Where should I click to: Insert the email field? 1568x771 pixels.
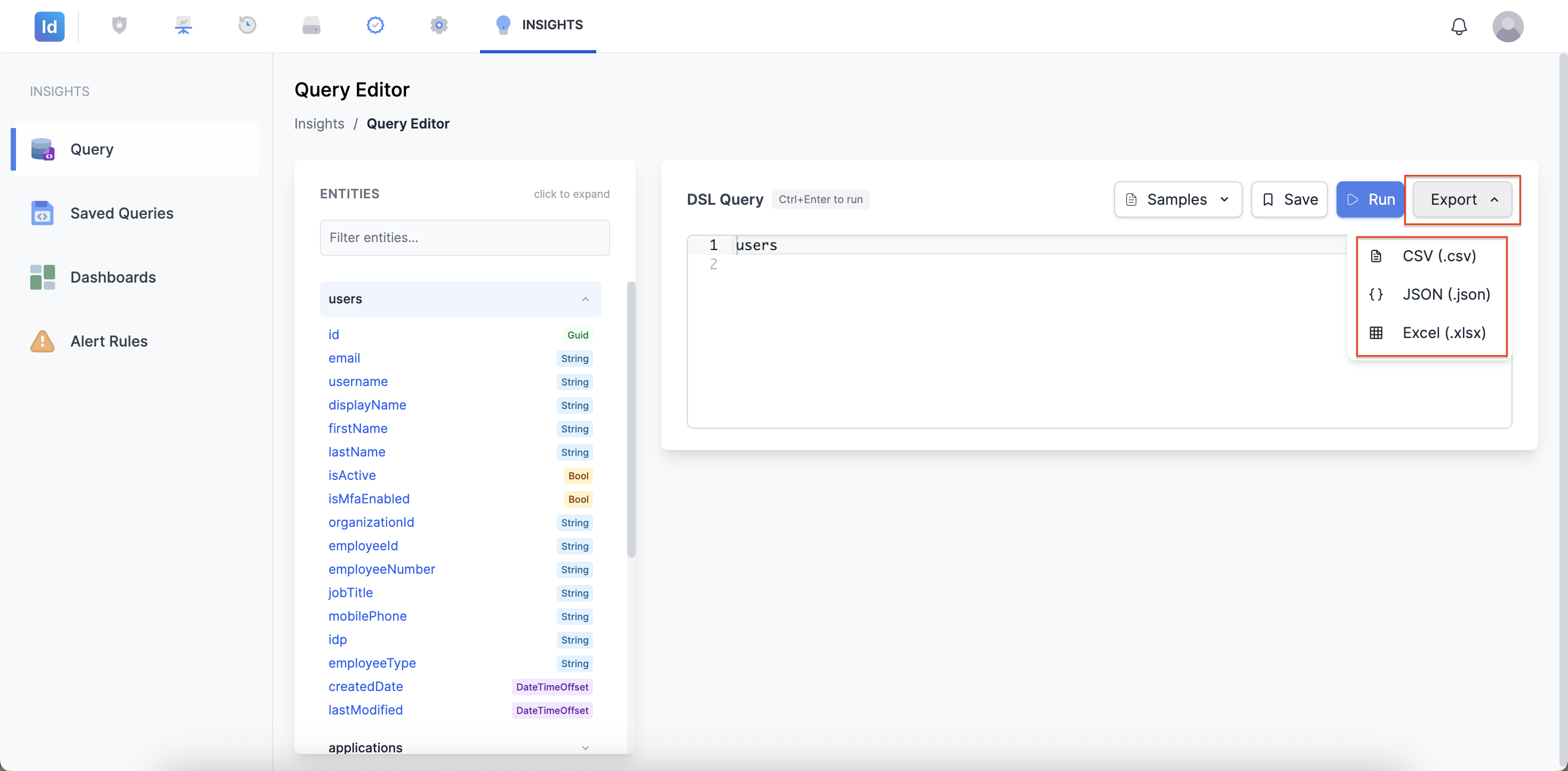(344, 358)
